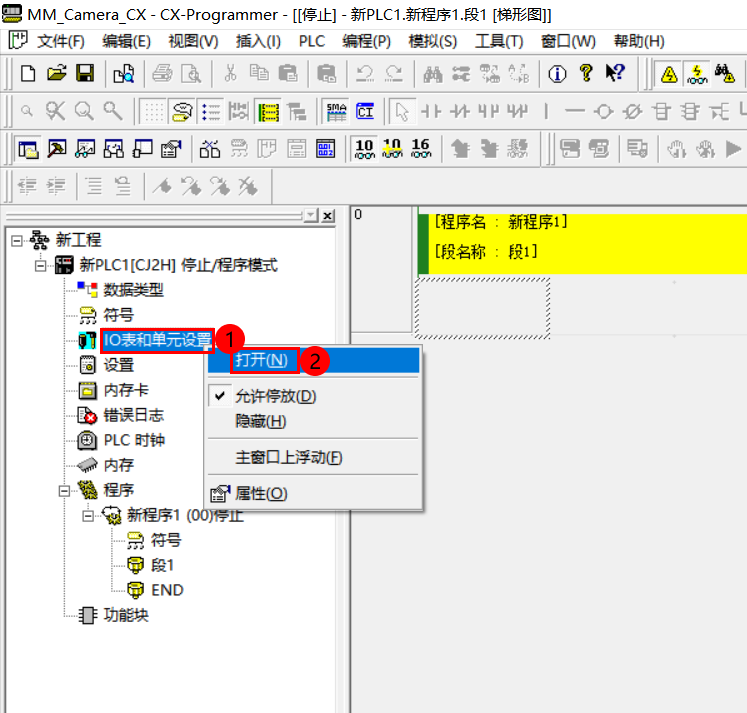Image resolution: width=747 pixels, height=713 pixels.
Task: Collapse the 程序 tree node
Action: [x=64, y=491]
